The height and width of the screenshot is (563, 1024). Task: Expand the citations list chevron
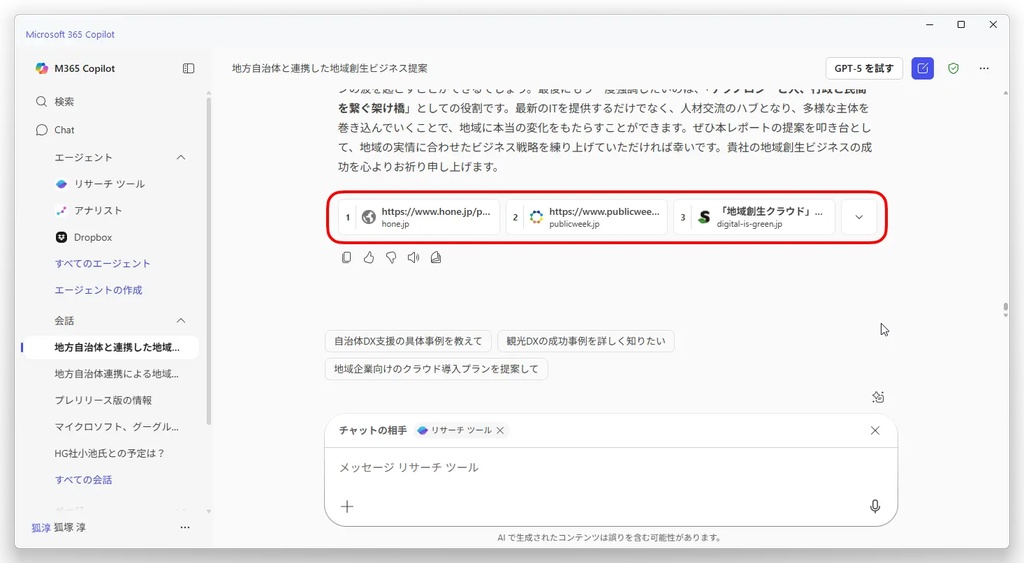(x=859, y=217)
